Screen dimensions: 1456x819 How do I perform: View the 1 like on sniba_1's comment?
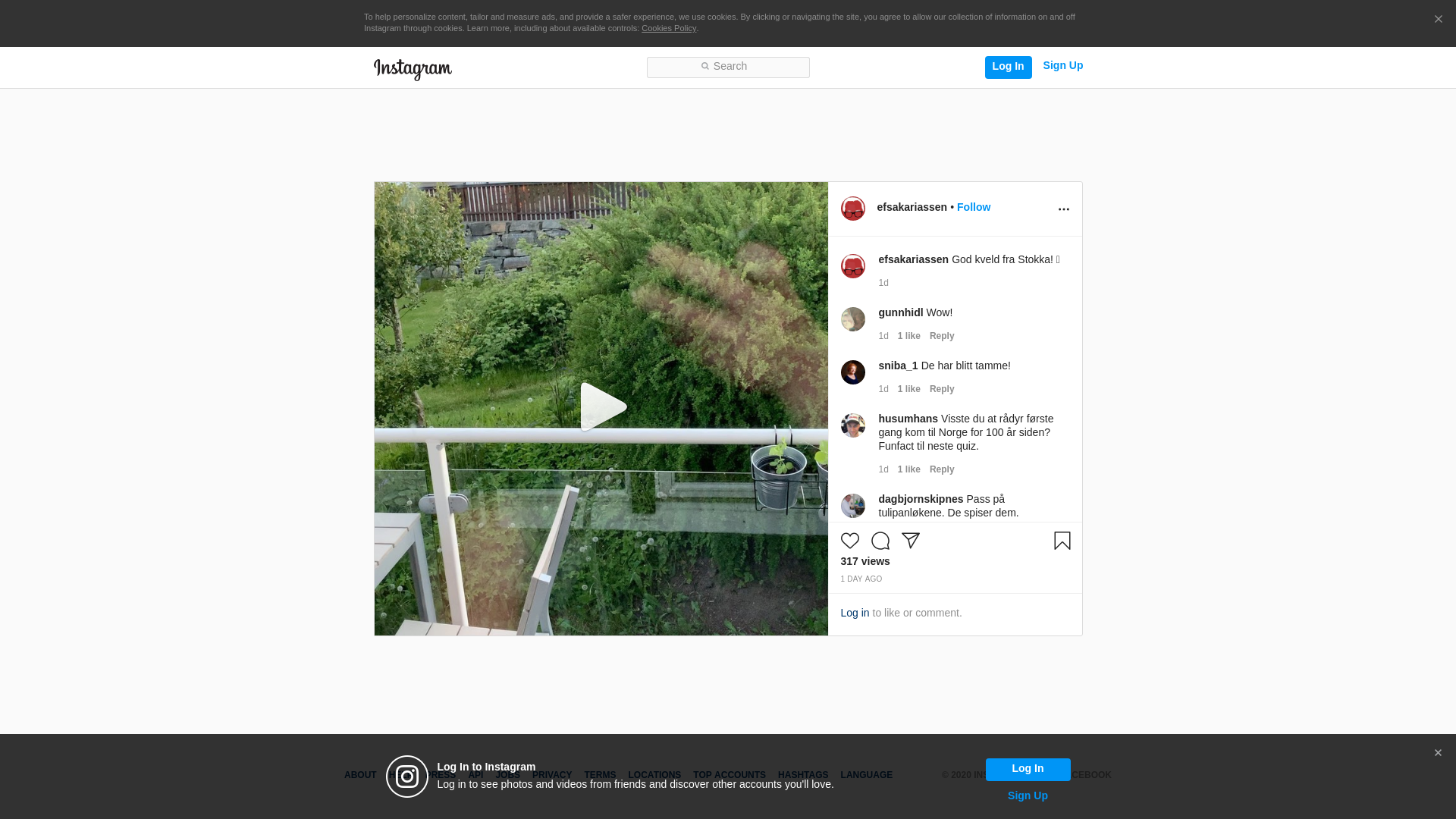(908, 389)
